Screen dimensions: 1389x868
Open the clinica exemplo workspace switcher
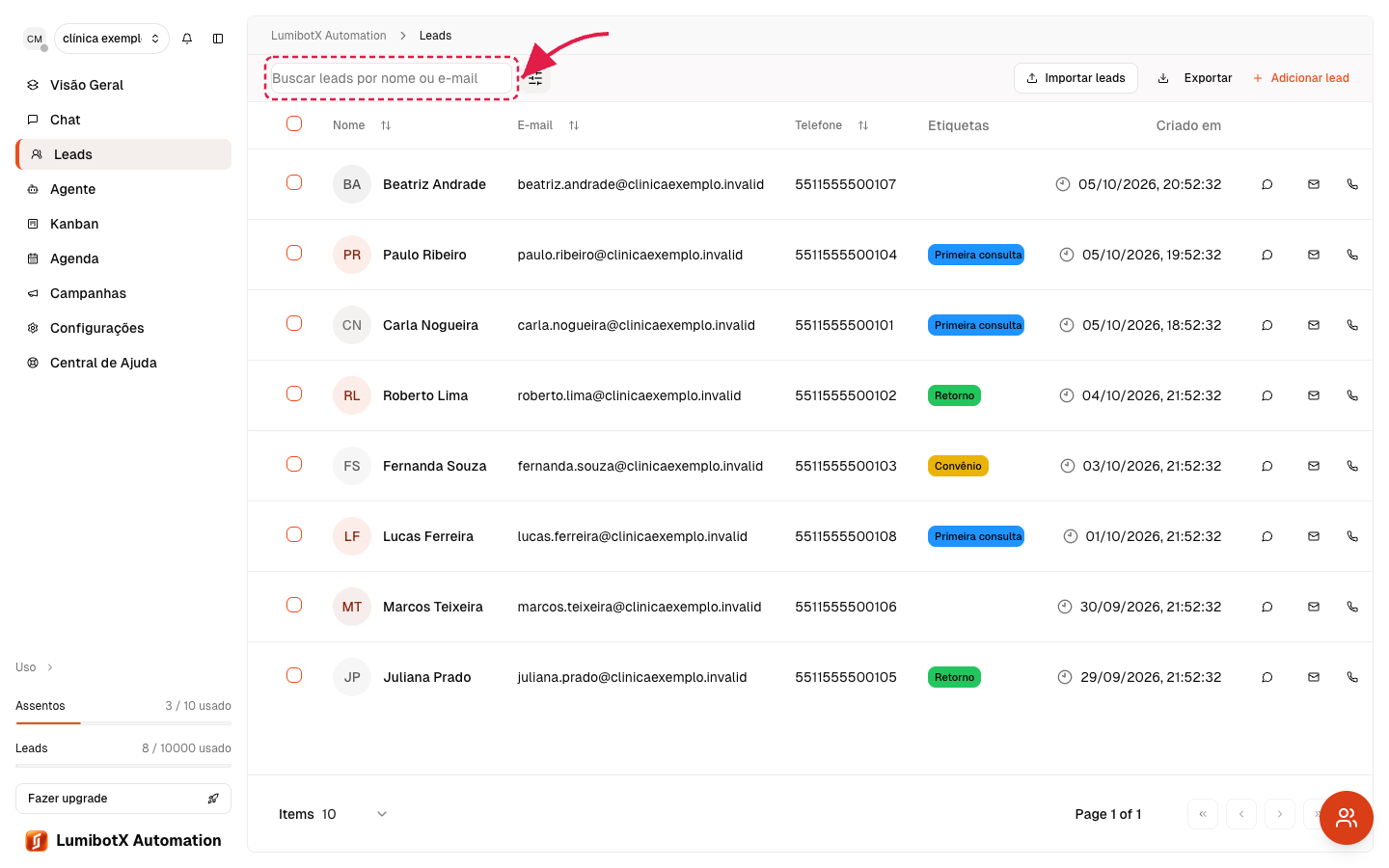112,39
